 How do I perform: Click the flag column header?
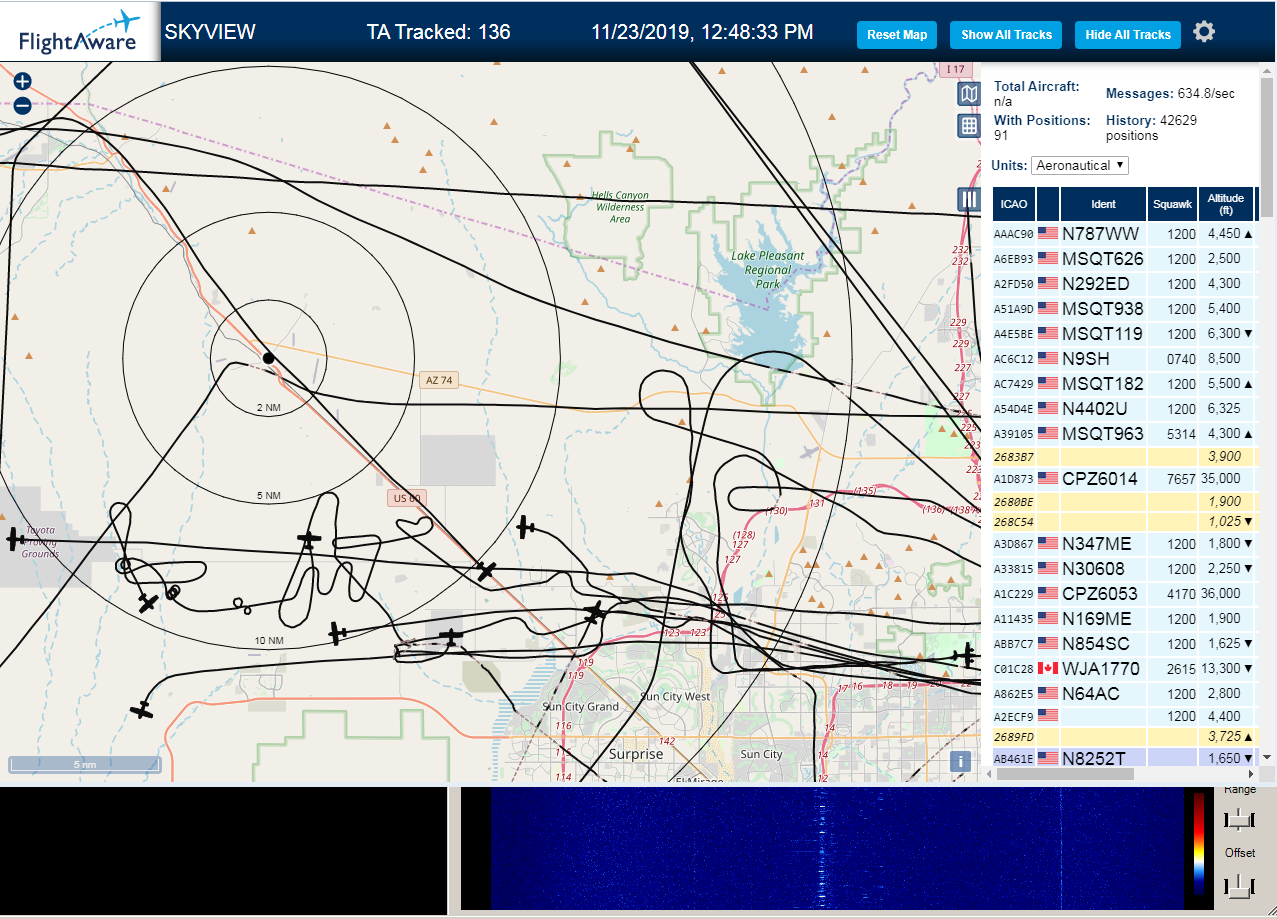pyautogui.click(x=1048, y=204)
